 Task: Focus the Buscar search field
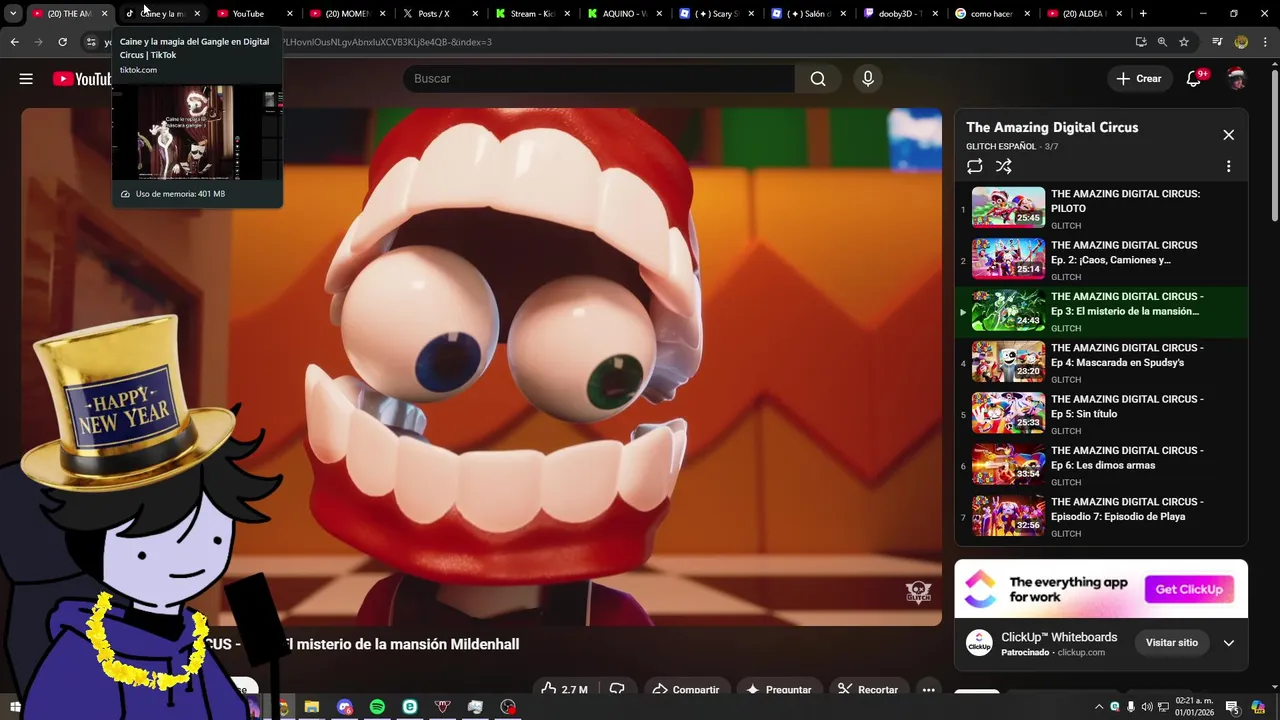[x=598, y=79]
